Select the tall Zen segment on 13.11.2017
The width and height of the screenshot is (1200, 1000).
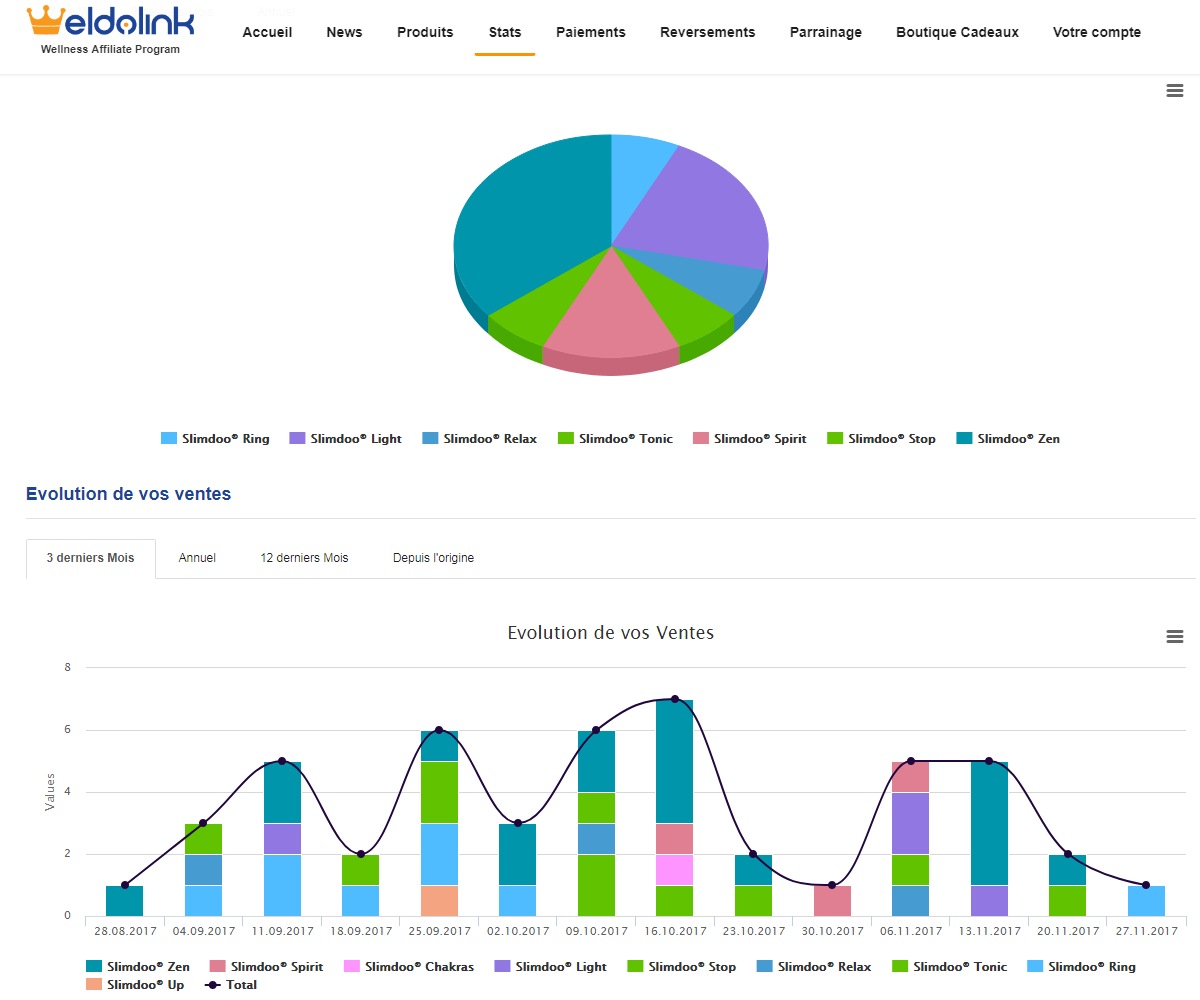click(989, 824)
